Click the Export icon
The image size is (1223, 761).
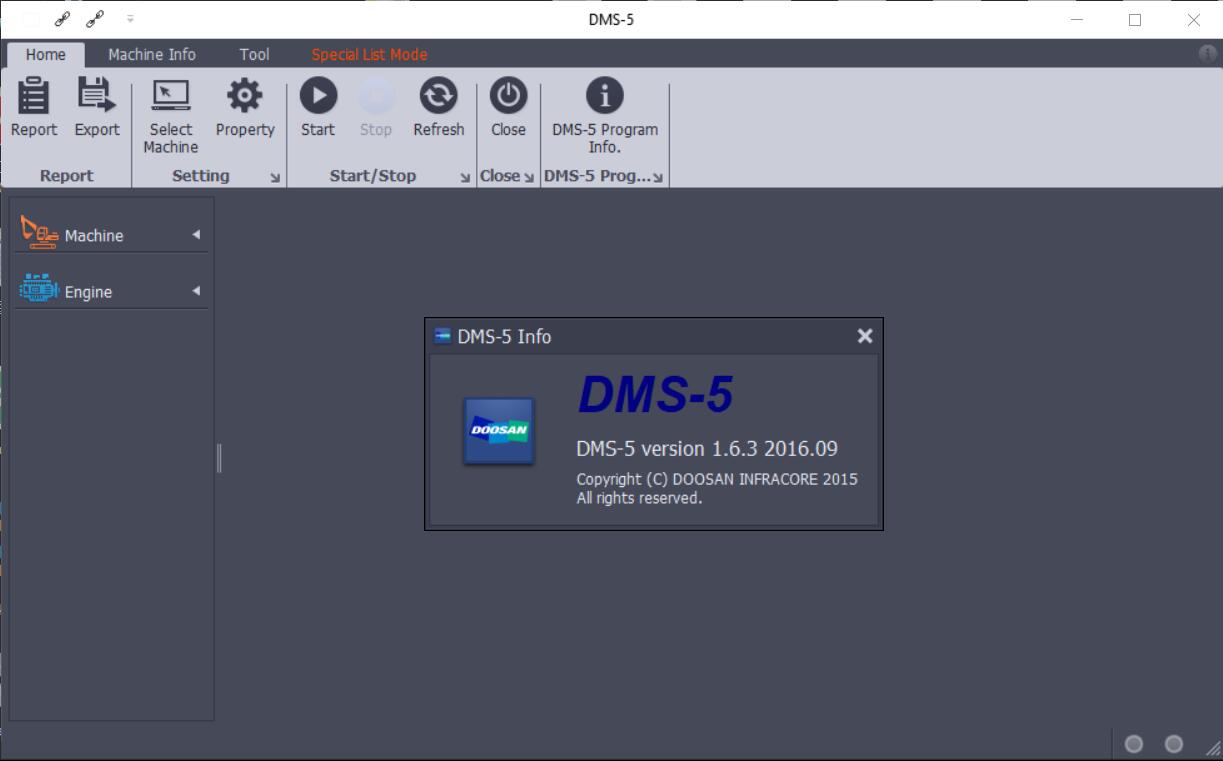(x=96, y=107)
